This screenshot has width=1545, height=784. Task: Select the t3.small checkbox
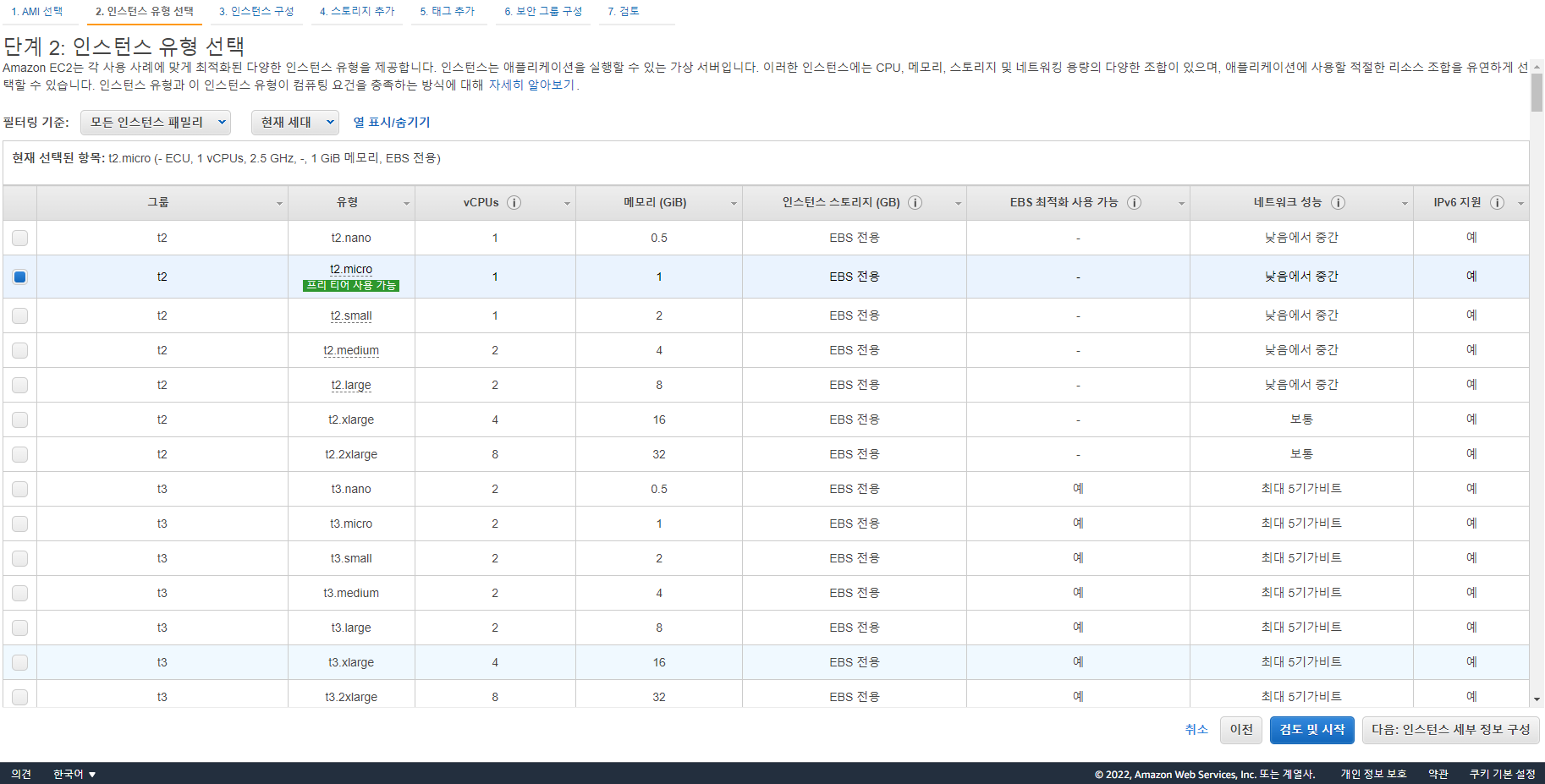coord(20,559)
